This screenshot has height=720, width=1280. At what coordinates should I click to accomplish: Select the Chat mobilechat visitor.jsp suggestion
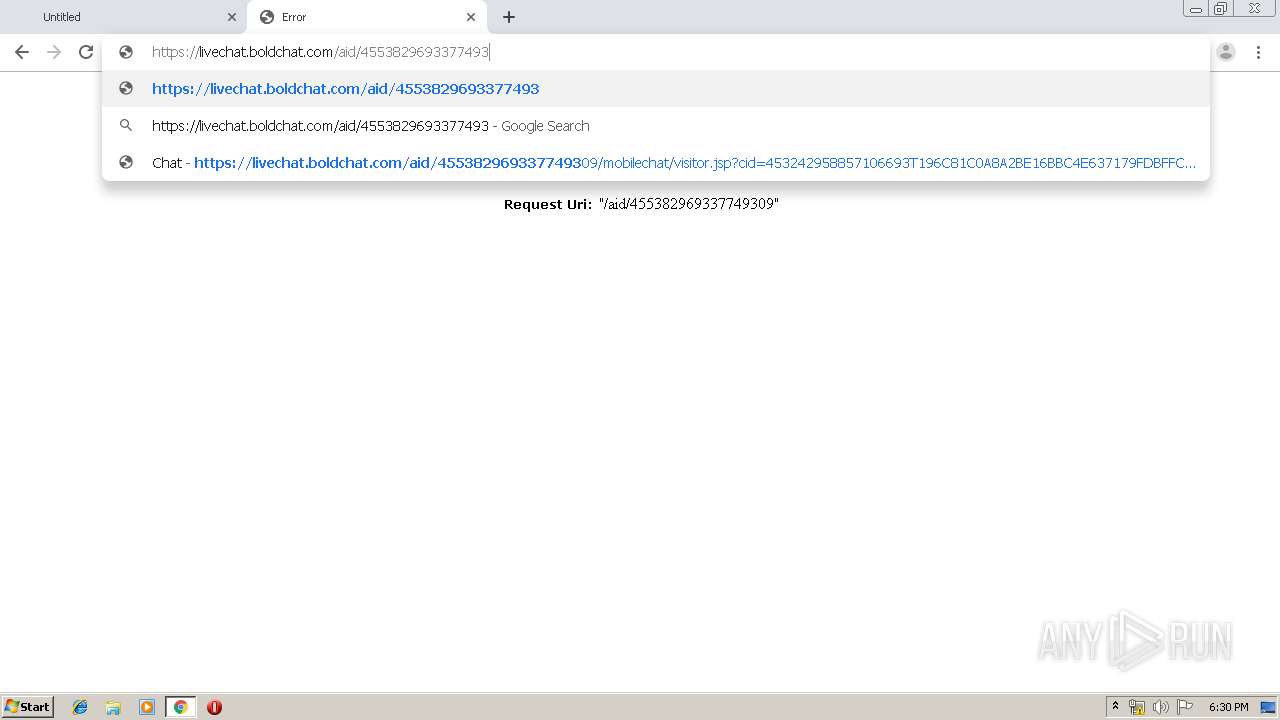pyautogui.click(x=656, y=163)
